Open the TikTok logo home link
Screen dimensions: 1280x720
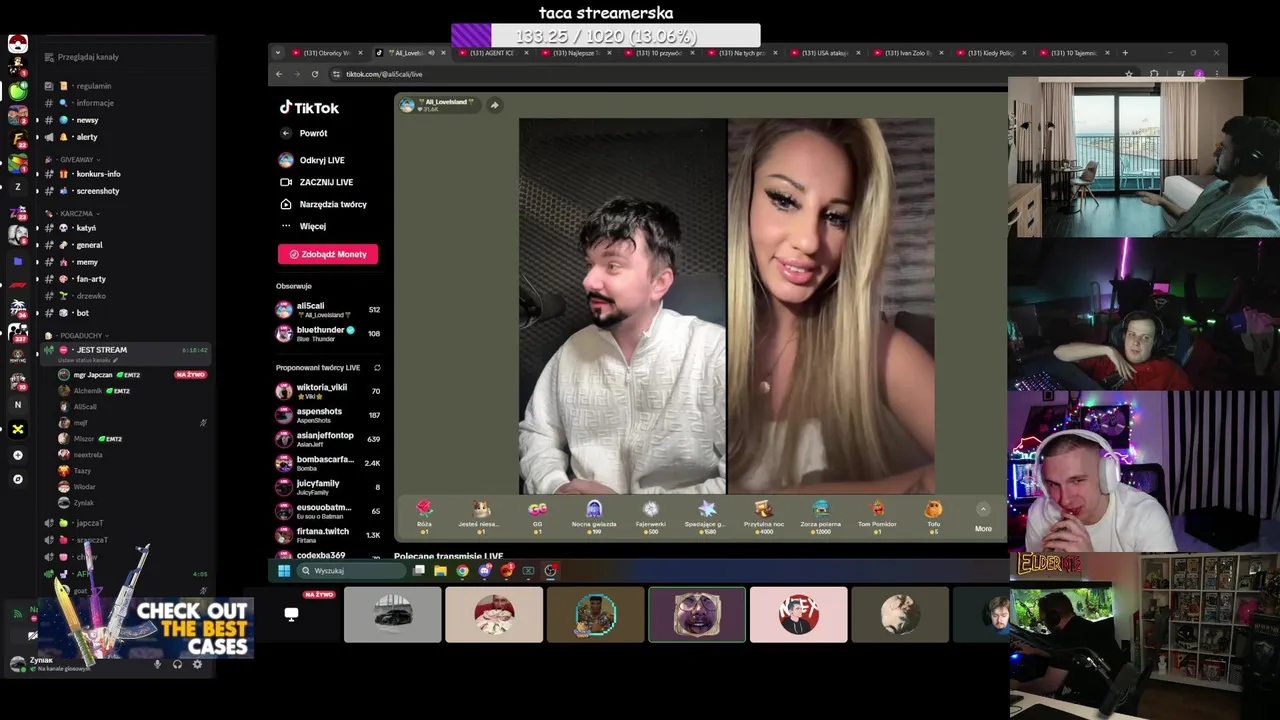pos(309,107)
